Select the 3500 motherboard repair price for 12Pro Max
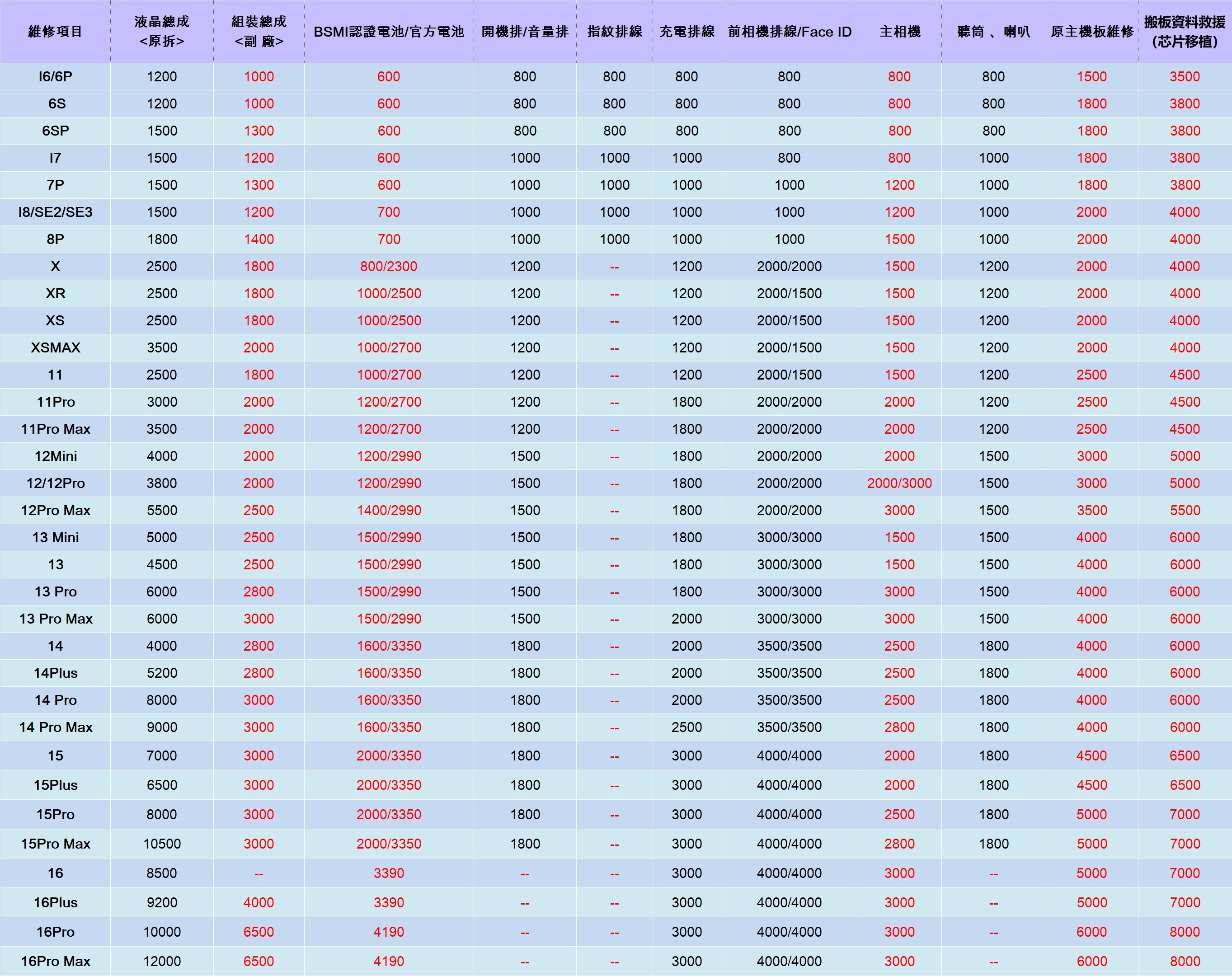The width and height of the screenshot is (1232, 976). [1092, 510]
